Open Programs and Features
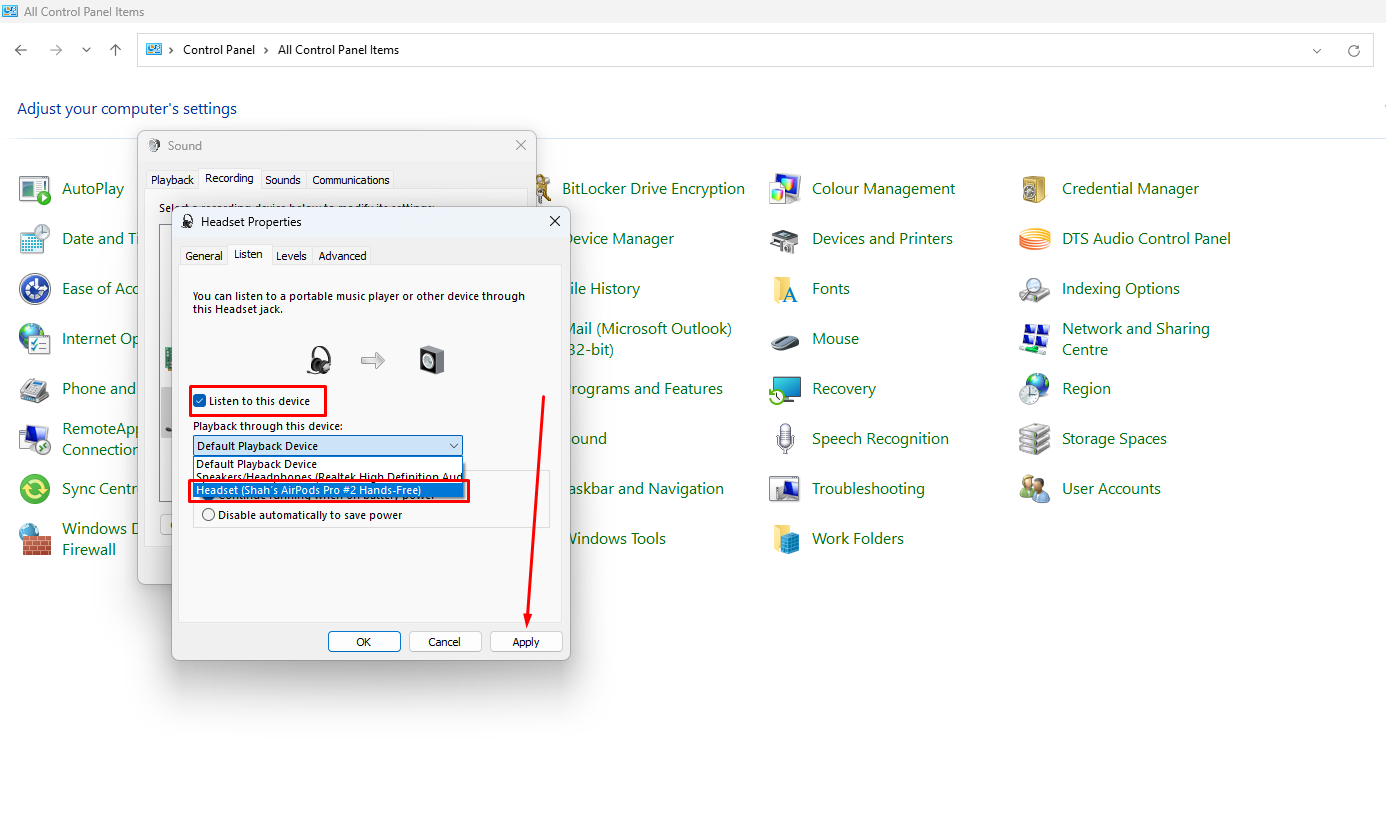This screenshot has height=827, width=1386. click(x=645, y=389)
